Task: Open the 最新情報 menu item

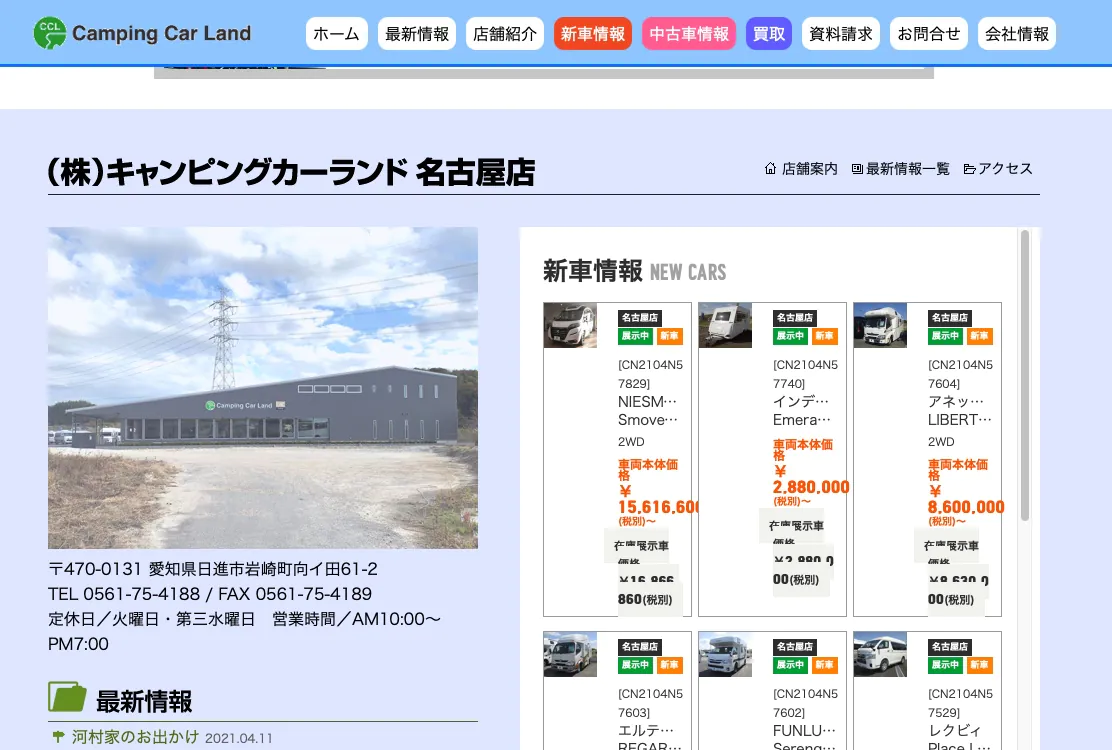Action: click(417, 33)
